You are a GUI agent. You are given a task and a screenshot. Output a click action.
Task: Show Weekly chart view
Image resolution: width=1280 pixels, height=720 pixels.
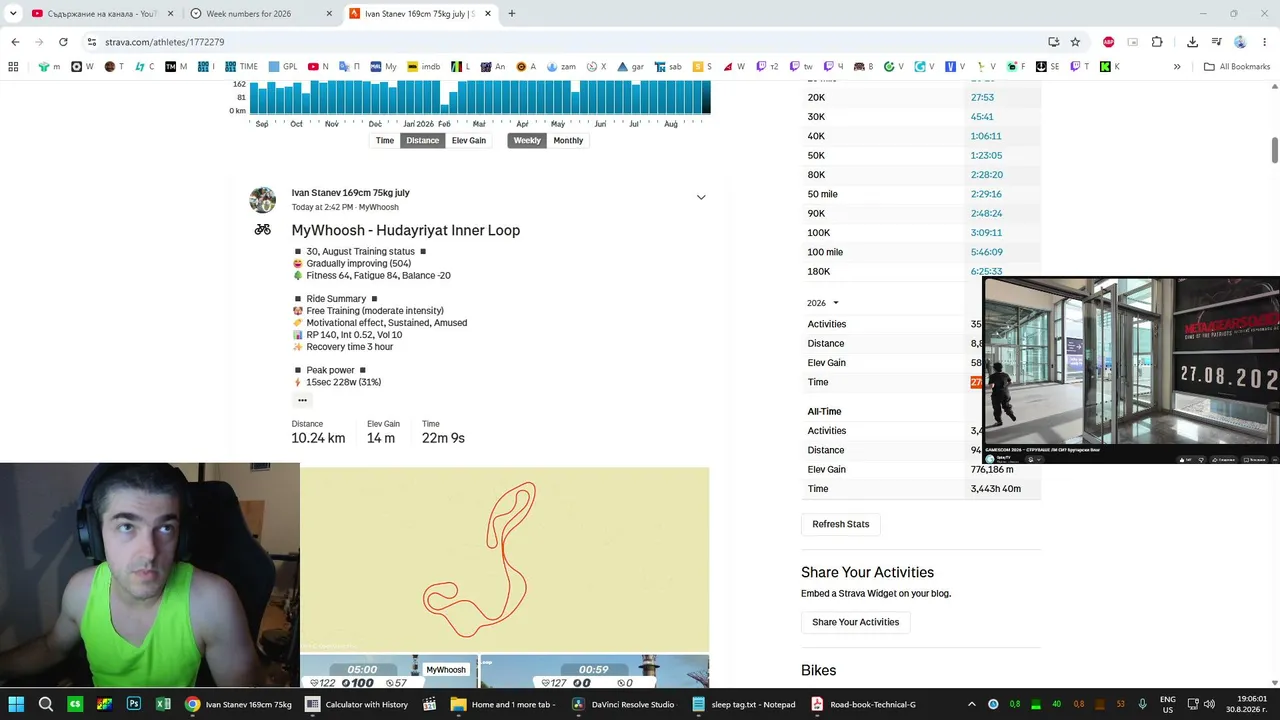(527, 141)
